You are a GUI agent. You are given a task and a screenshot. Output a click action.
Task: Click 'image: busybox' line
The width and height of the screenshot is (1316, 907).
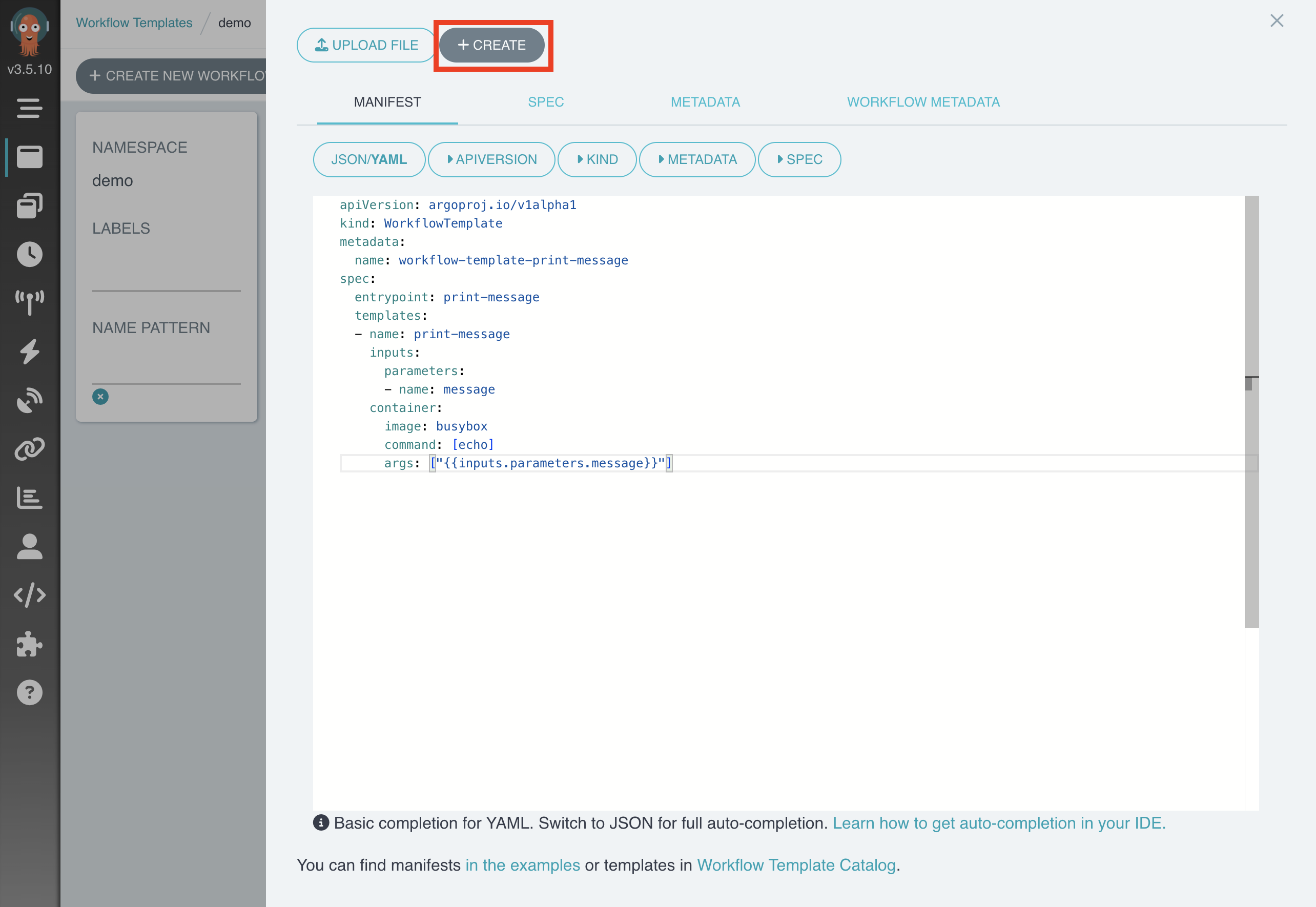click(436, 426)
